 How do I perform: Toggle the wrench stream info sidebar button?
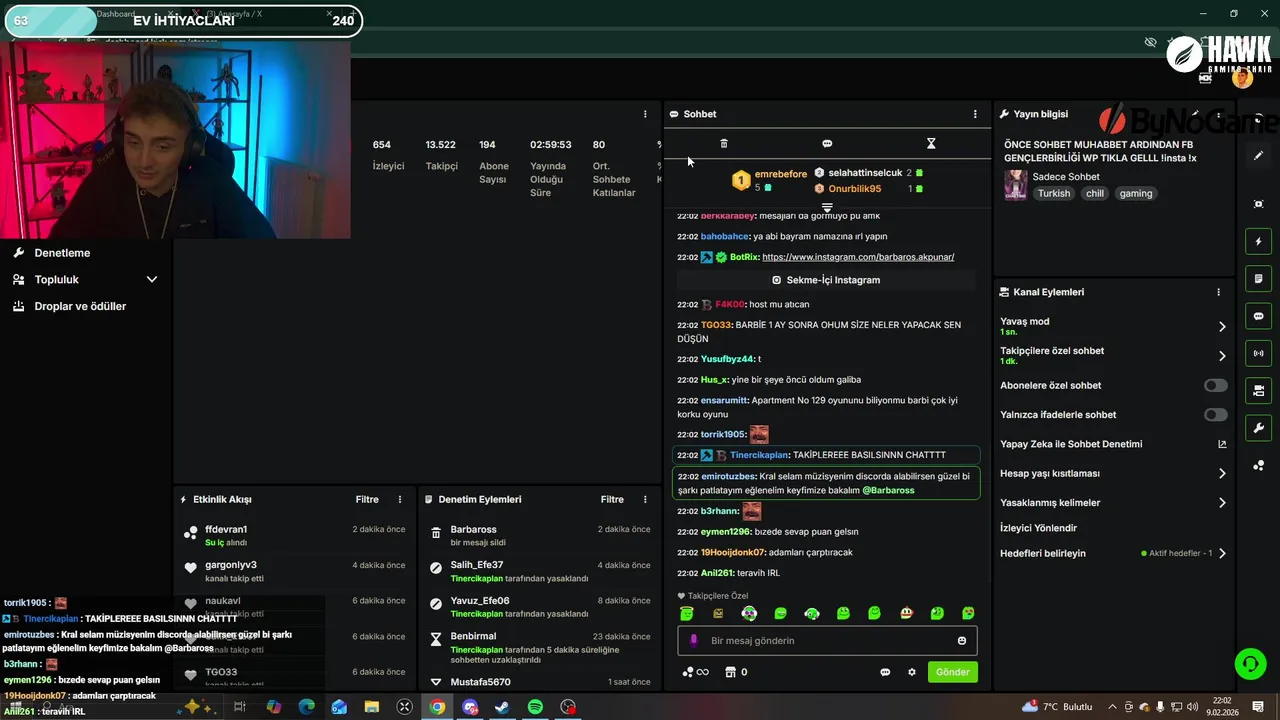tap(1258, 428)
